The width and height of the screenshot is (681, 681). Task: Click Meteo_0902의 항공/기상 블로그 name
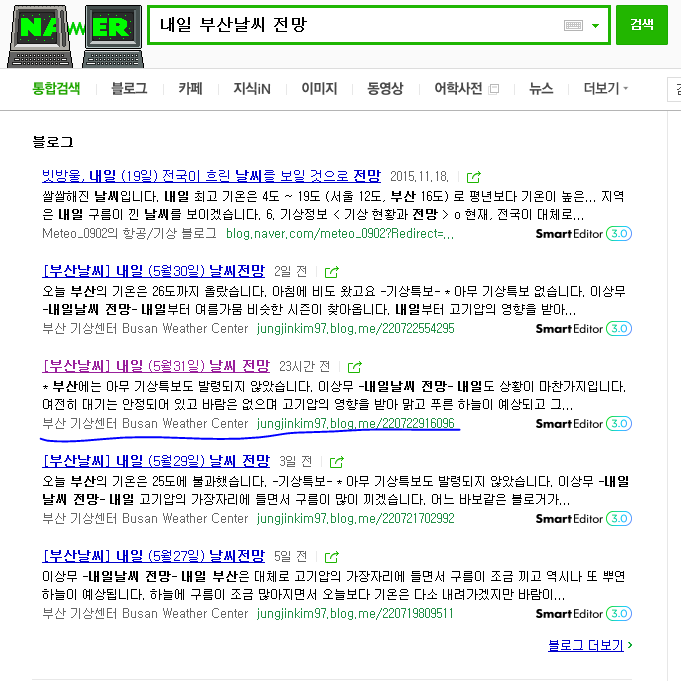coord(129,234)
